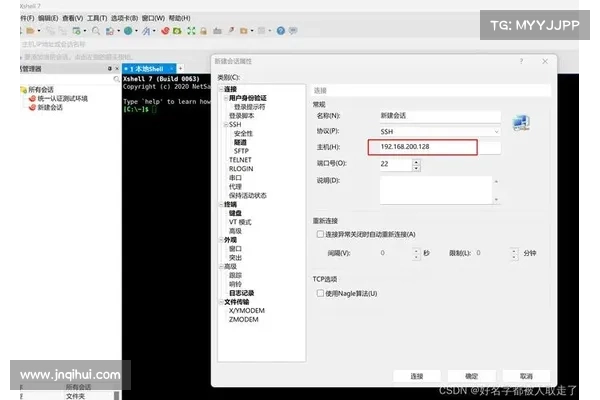Screen dimensions: 600x400
Task: Open the 帮助(H) menu
Action: tap(179, 18)
